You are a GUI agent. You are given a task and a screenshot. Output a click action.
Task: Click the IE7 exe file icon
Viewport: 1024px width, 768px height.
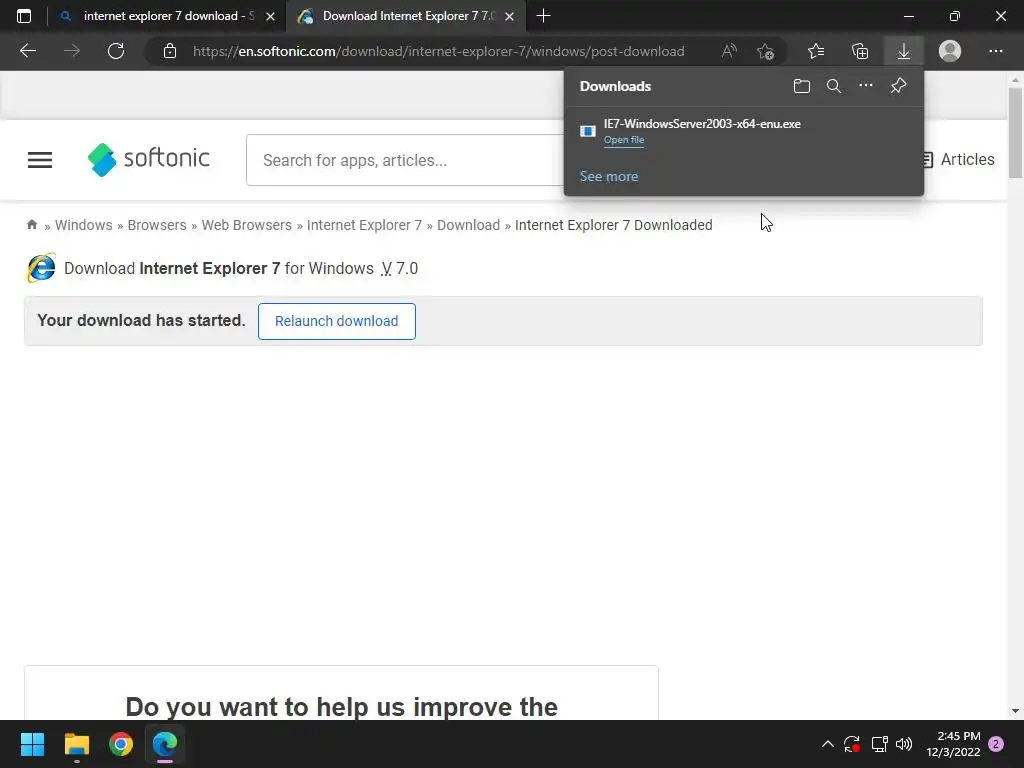(587, 131)
